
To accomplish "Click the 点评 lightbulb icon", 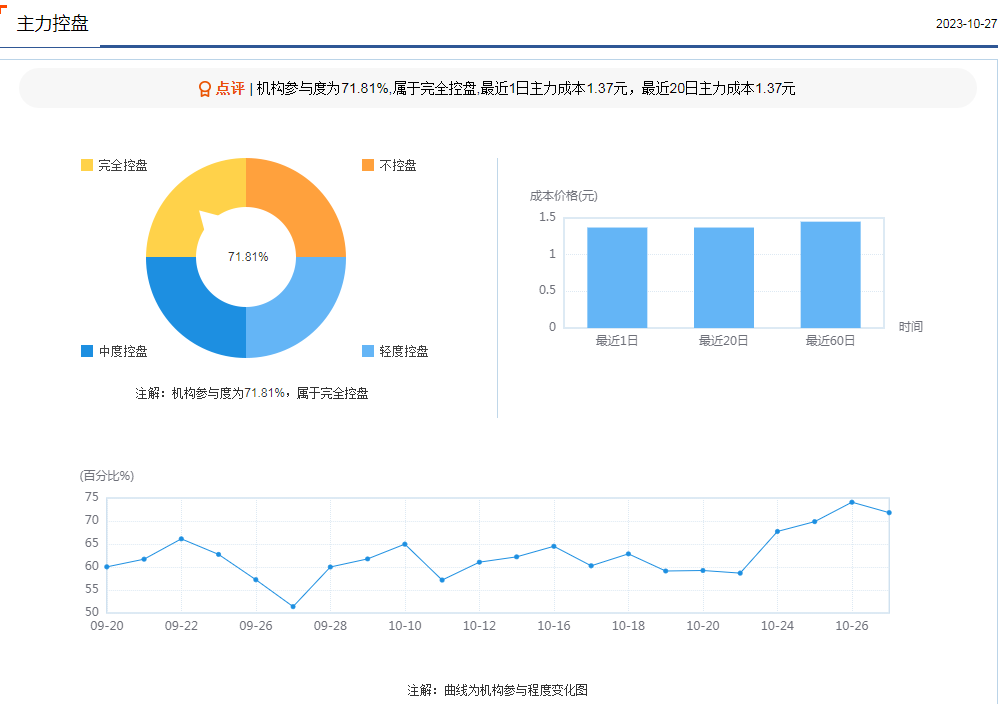I will point(204,89).
